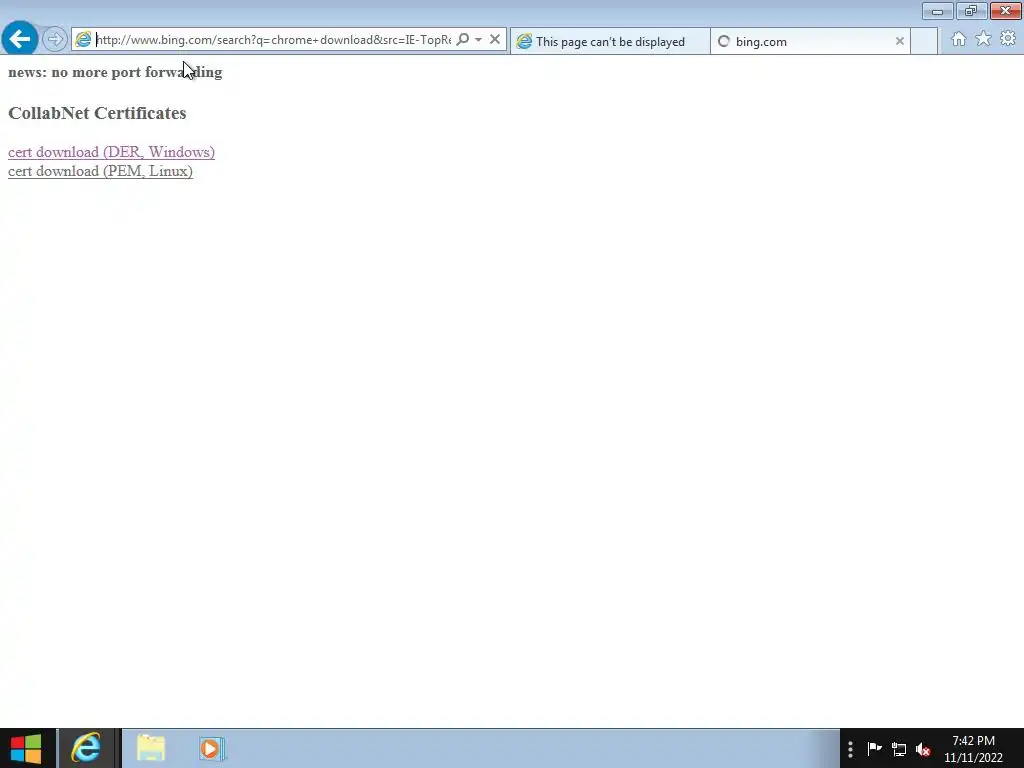Open the Home page icon
Viewport: 1024px width, 768px height.
958,39
